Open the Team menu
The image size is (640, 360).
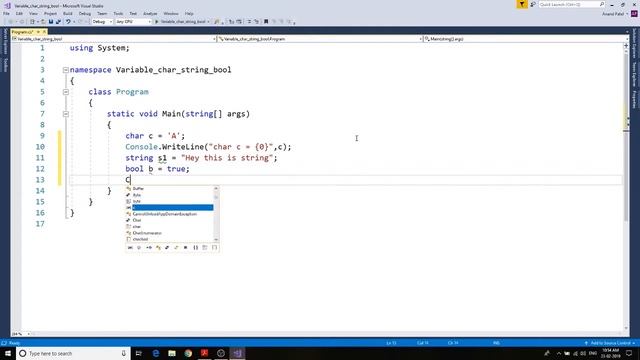tap(102, 13)
